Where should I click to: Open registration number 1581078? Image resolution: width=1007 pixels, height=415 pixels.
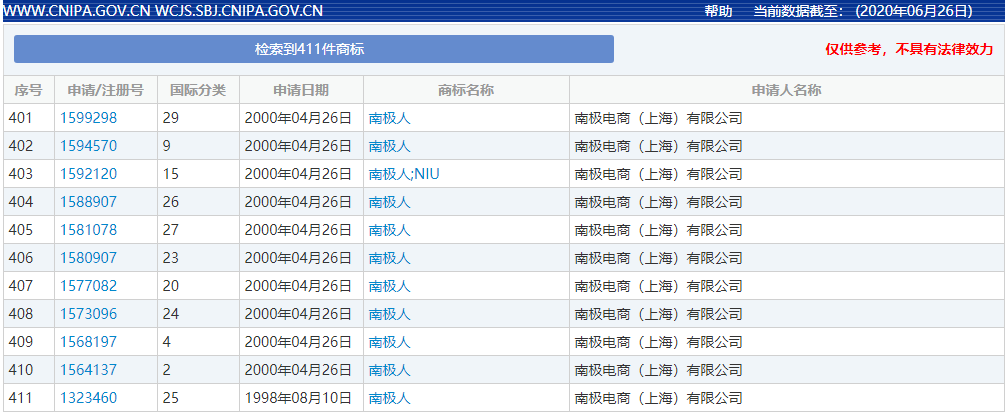[89, 229]
